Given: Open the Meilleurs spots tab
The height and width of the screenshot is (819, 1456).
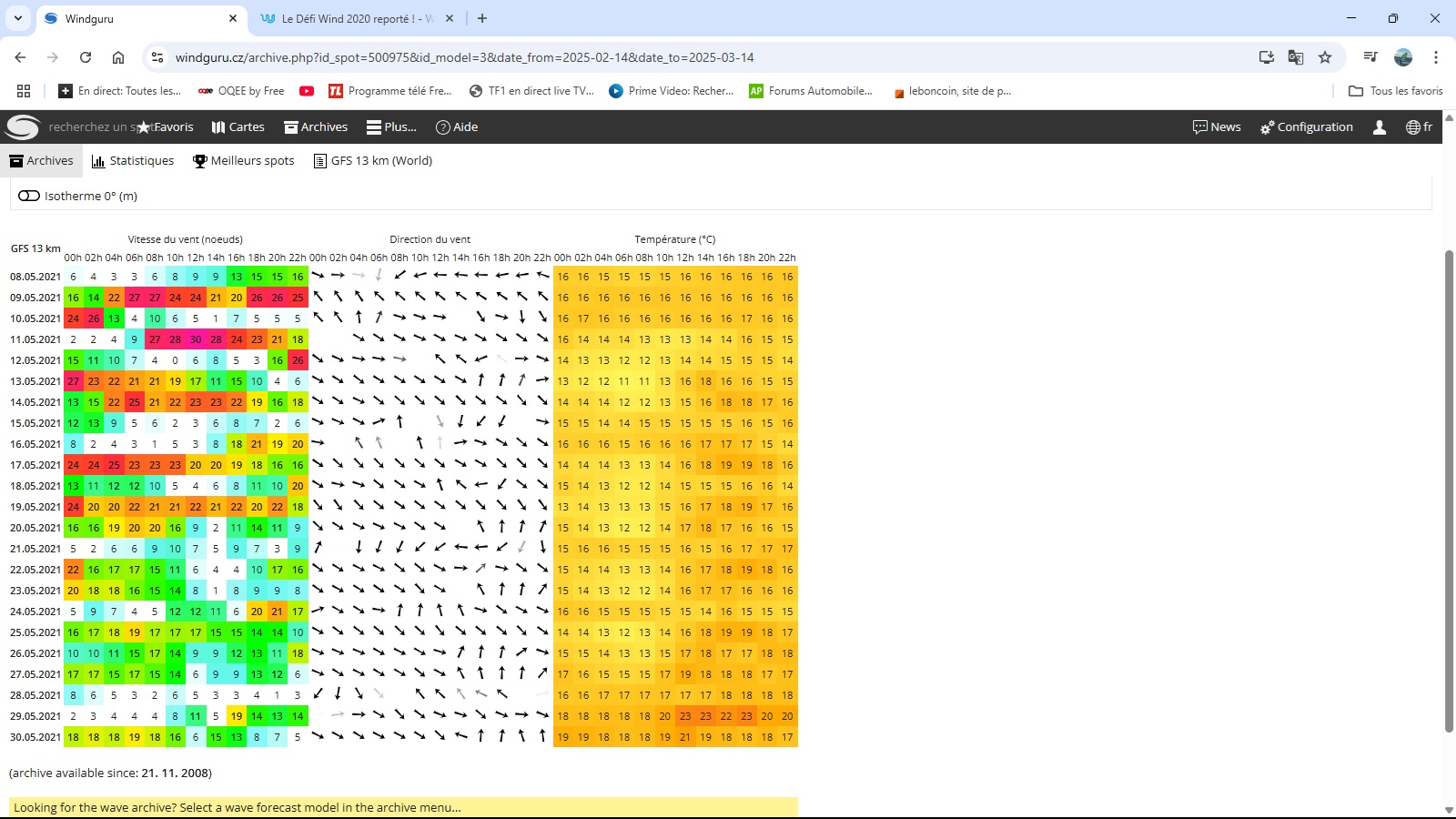Looking at the screenshot, I should pos(244,161).
